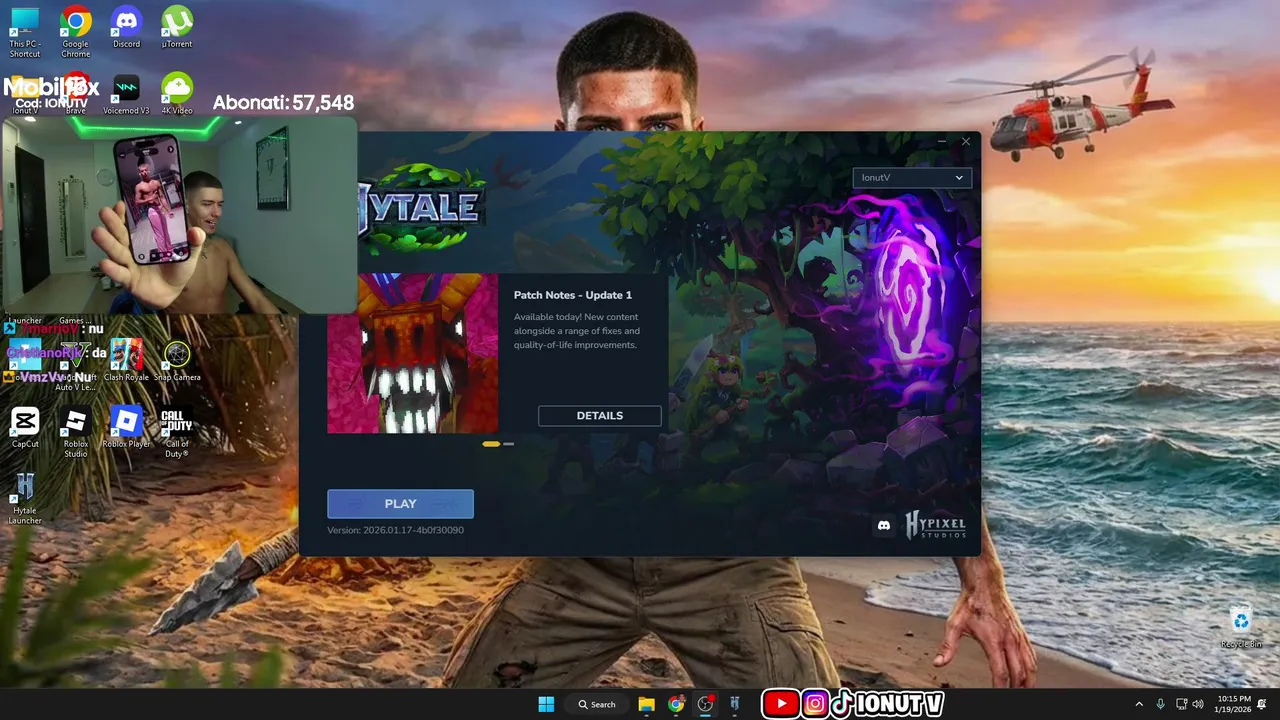Image resolution: width=1280 pixels, height=720 pixels.
Task: Open Snap Camera desktop icon
Action: 177,361
